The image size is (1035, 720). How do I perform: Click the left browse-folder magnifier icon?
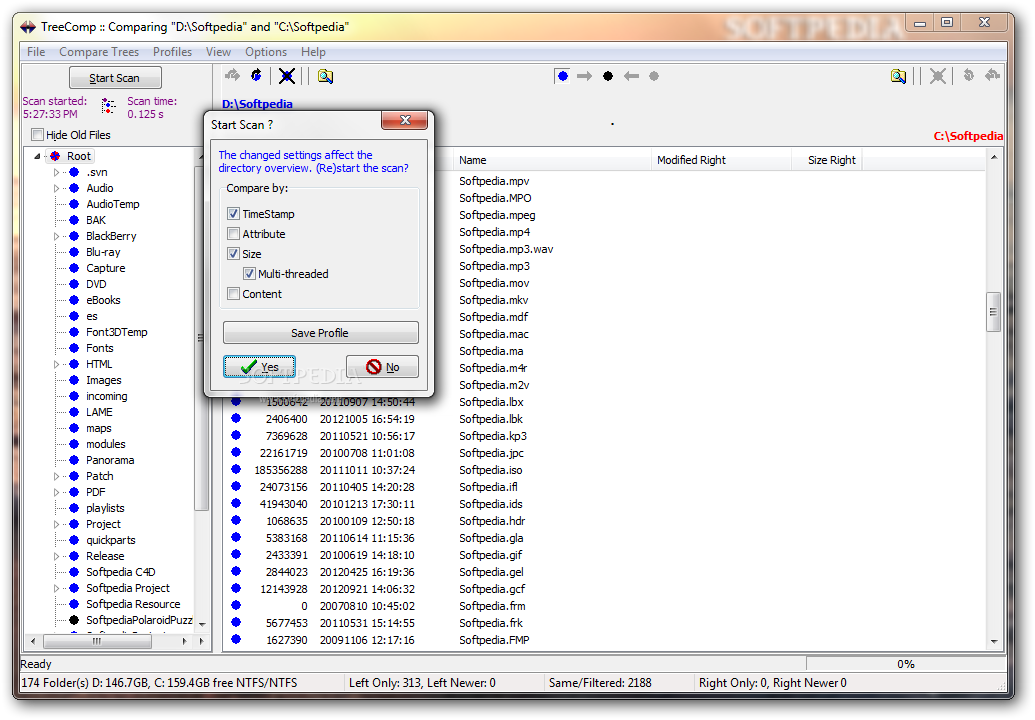[325, 76]
